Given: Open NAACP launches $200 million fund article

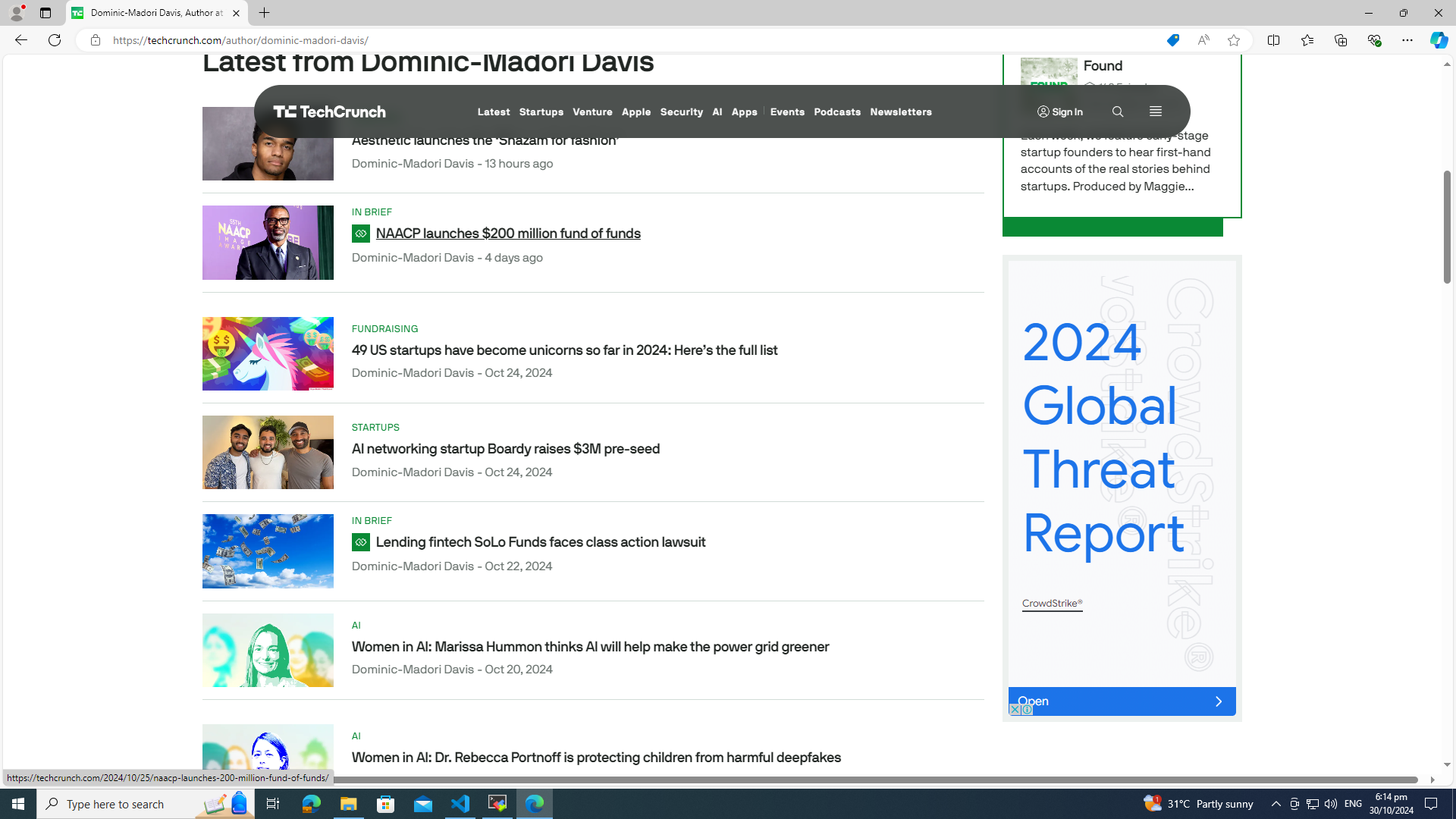Looking at the screenshot, I should click(x=507, y=234).
